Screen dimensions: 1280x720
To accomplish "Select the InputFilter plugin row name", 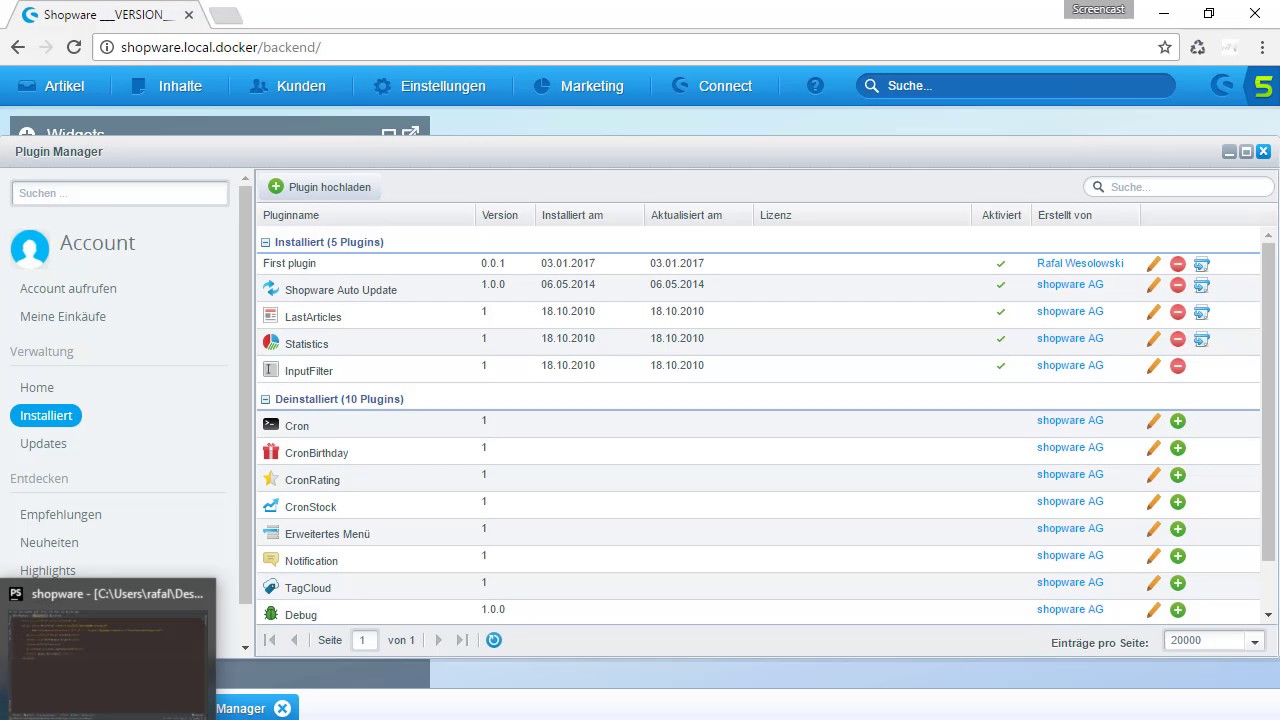I will click(x=308, y=371).
